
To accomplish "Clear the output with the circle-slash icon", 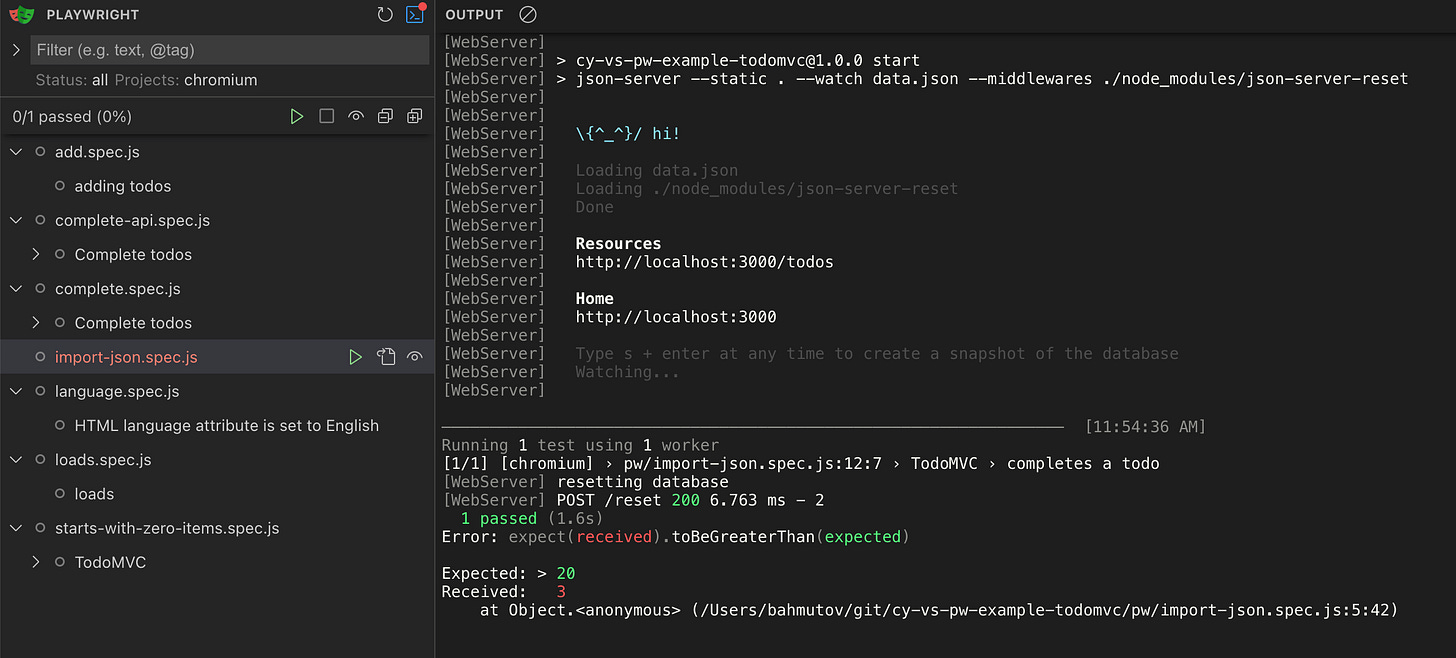I will [528, 15].
